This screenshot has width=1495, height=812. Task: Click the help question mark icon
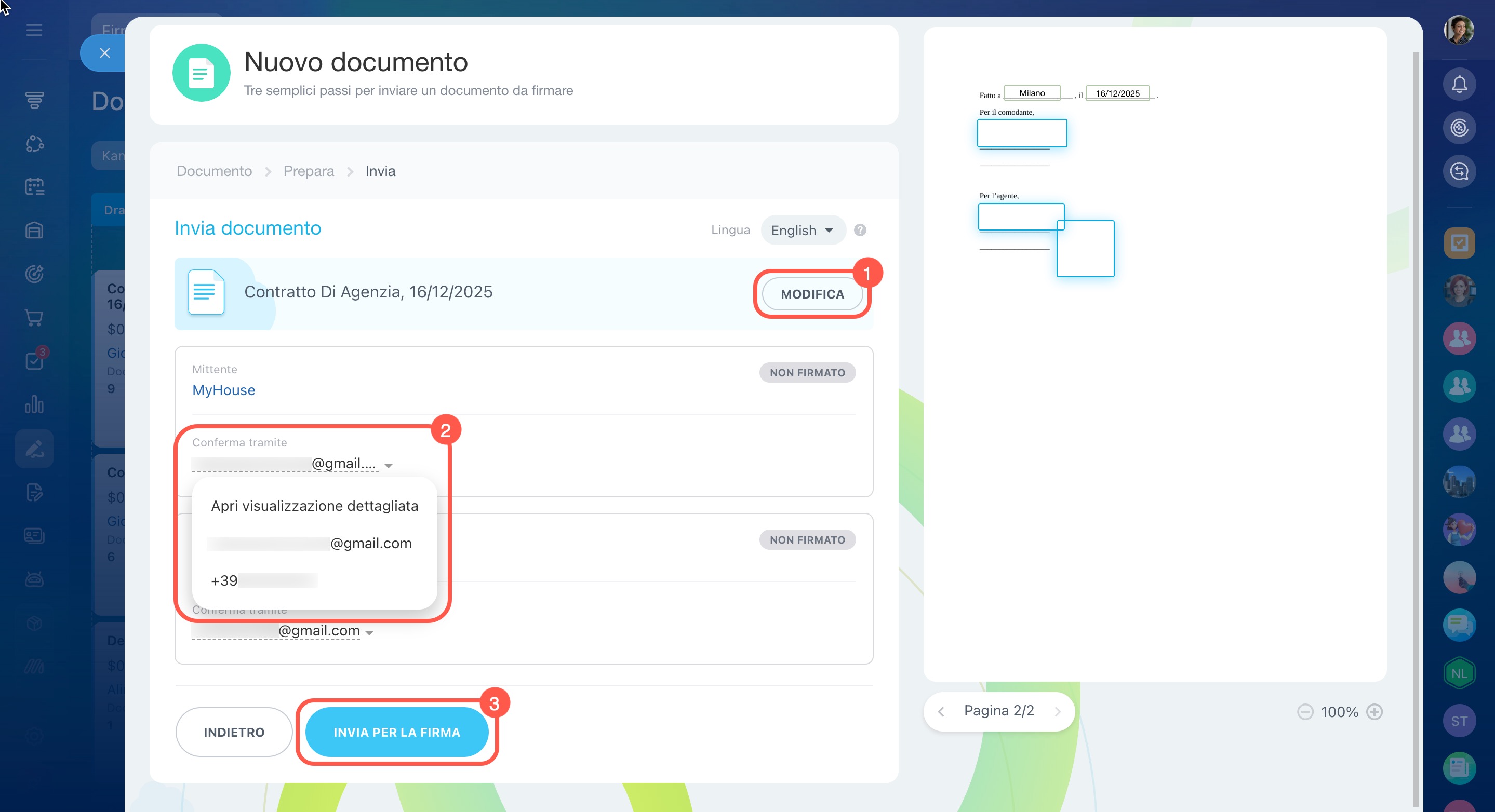[x=860, y=231]
